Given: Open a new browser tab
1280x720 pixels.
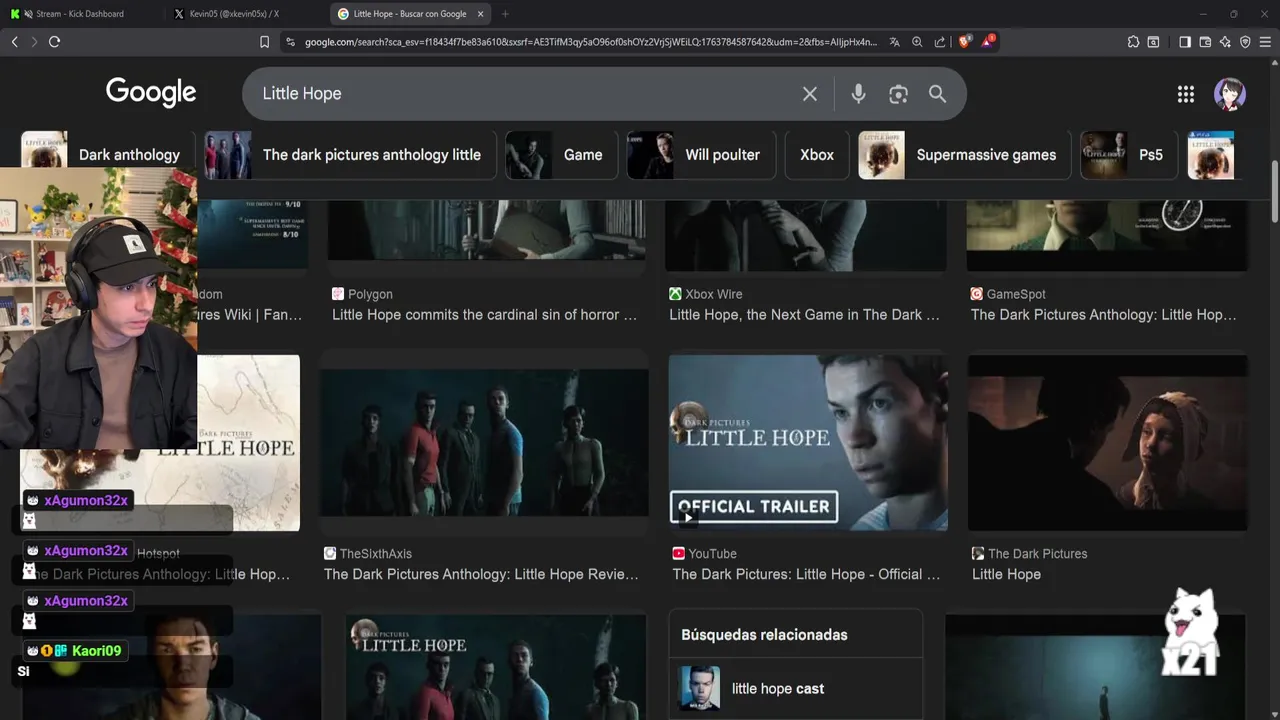Looking at the screenshot, I should pos(505,14).
